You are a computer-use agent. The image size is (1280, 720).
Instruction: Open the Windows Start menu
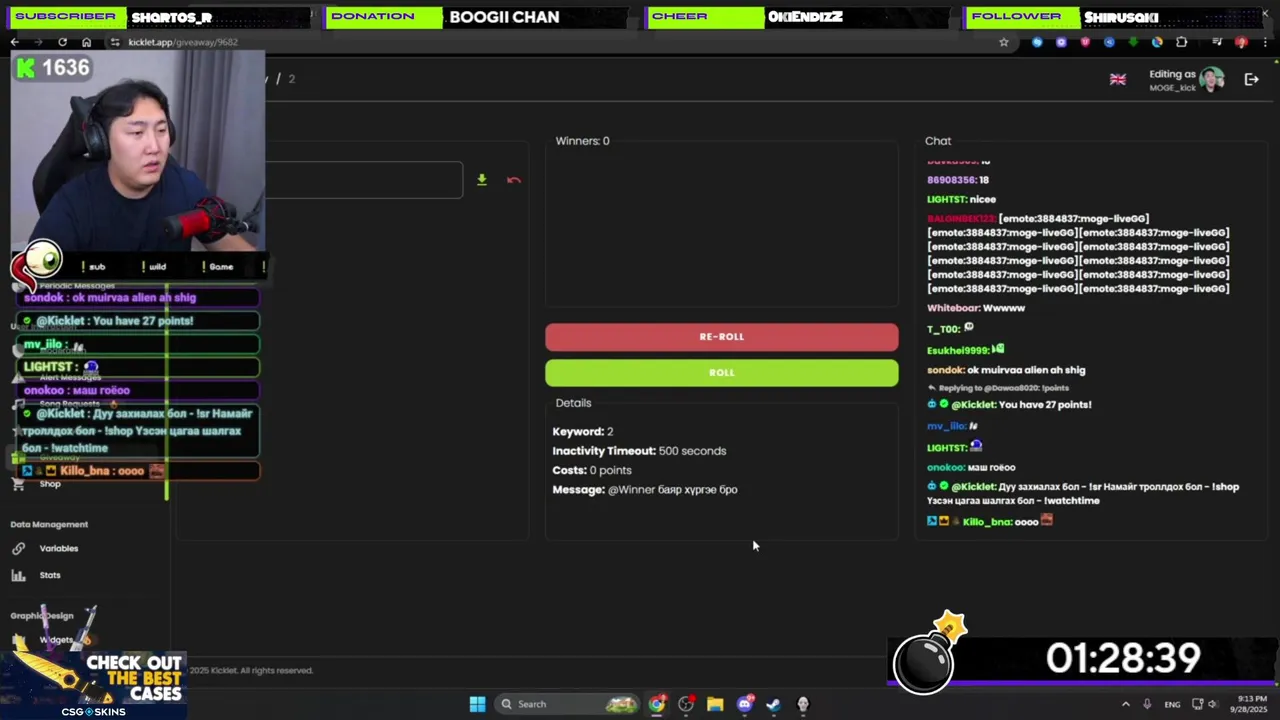coord(477,704)
